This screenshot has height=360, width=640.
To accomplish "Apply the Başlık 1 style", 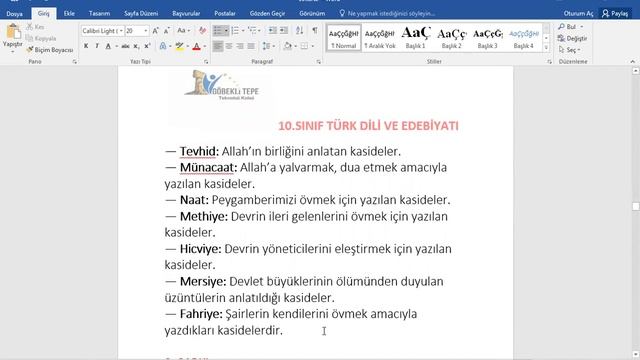I will point(416,38).
